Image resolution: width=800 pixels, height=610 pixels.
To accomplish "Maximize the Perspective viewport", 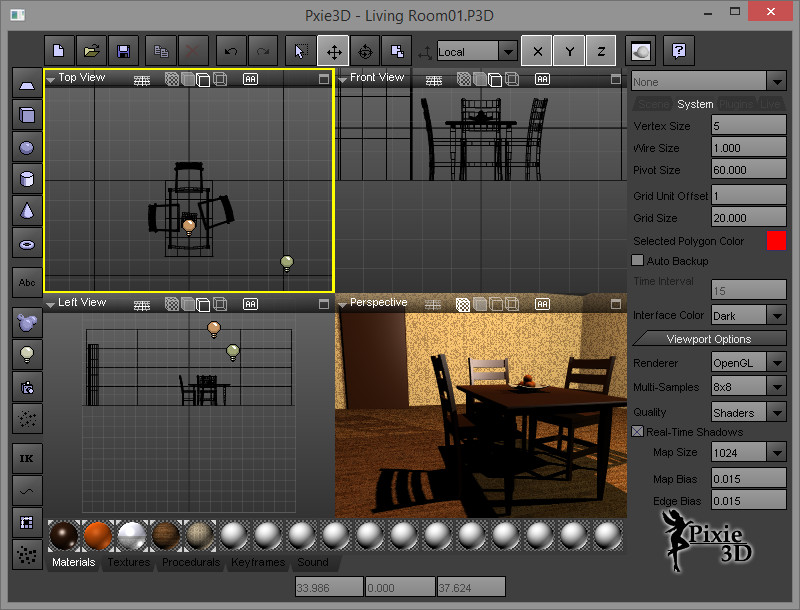I will click(x=616, y=304).
